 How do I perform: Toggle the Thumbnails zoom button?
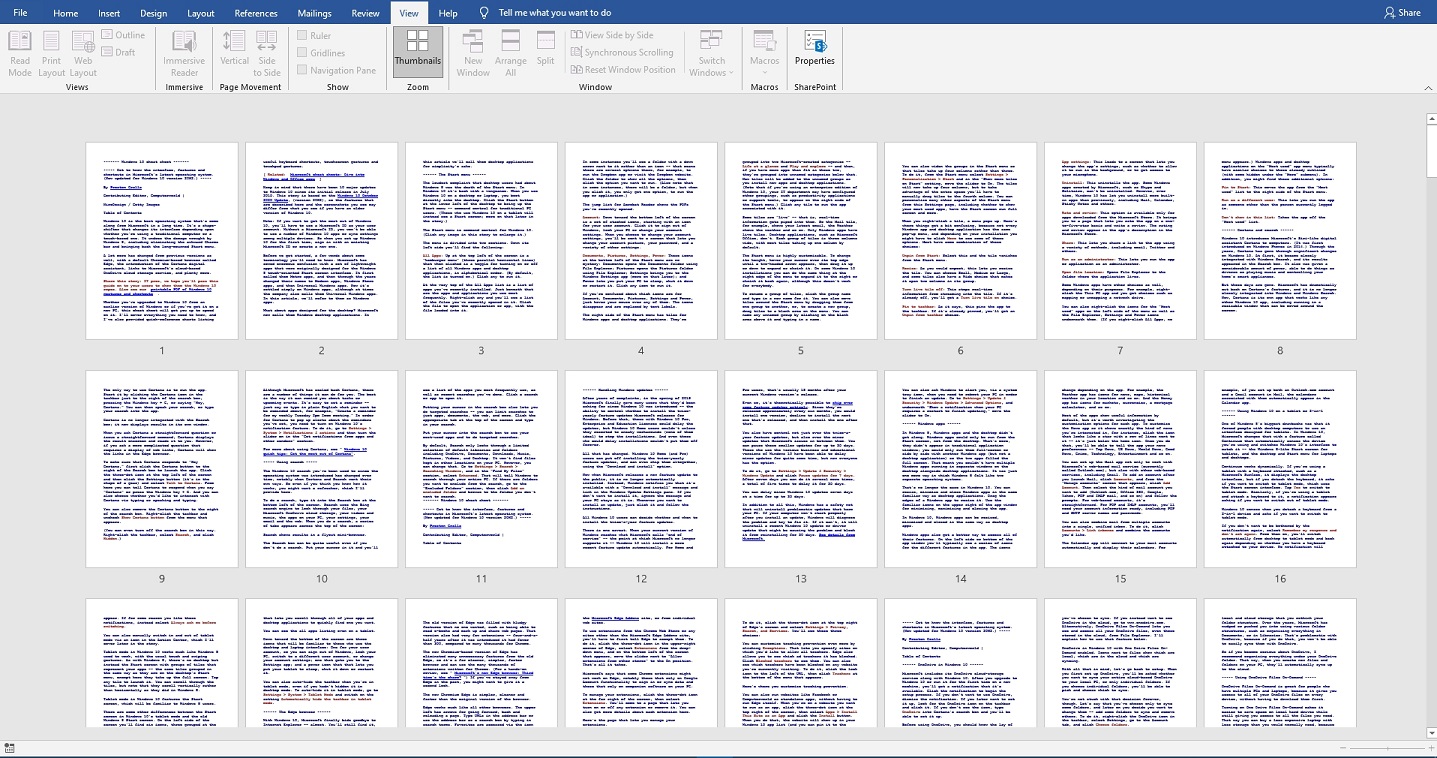418,53
